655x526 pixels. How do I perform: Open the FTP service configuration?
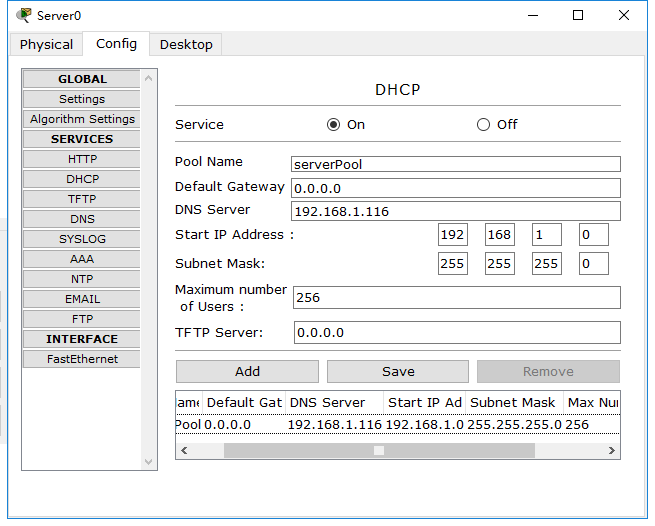[82, 320]
